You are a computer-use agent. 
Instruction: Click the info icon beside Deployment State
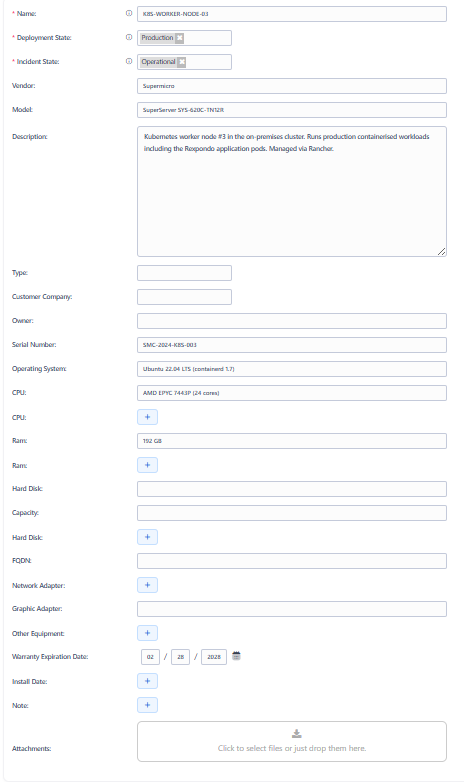129,37
